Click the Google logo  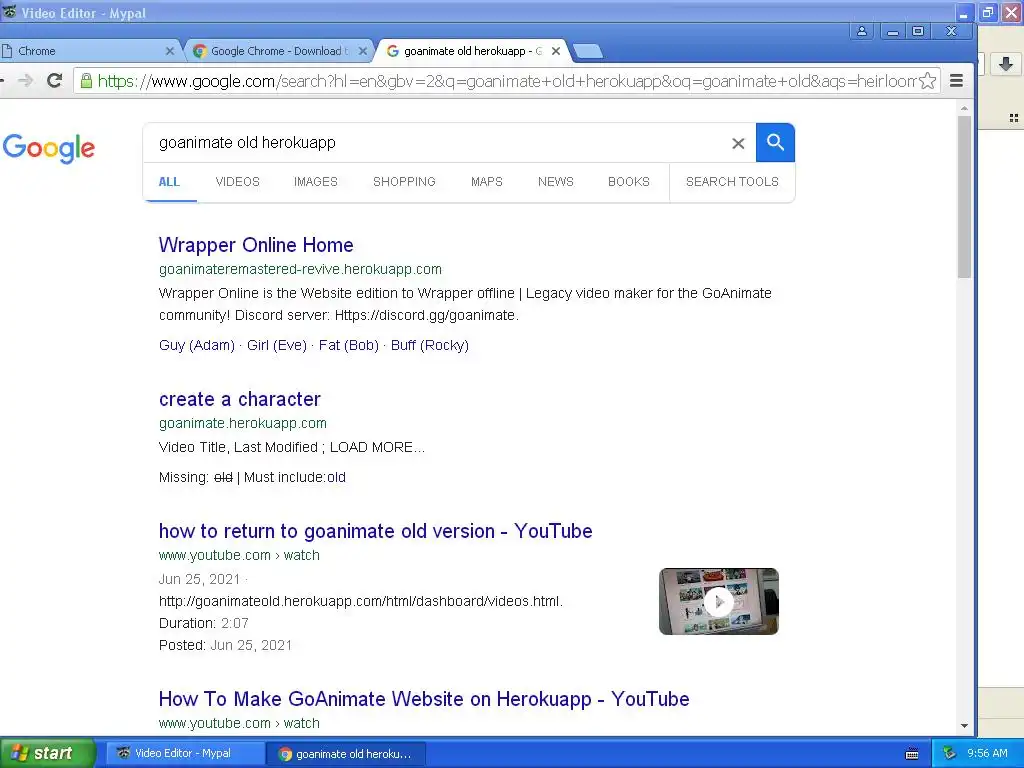pos(49,148)
